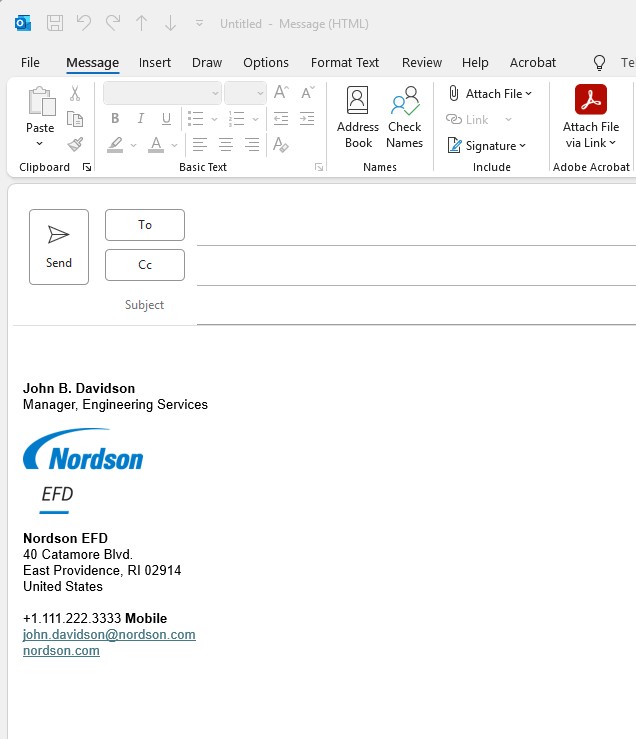Apply a bulleted list
The image size is (636, 739).
tap(195, 119)
